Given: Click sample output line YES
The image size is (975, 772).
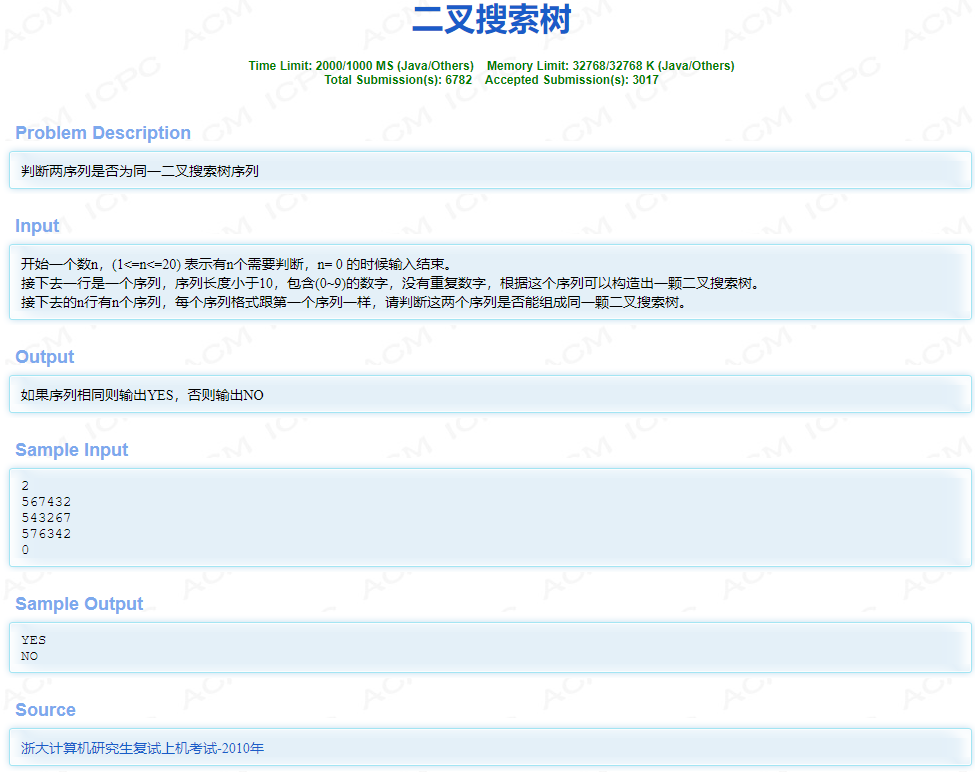Looking at the screenshot, I should [34, 640].
